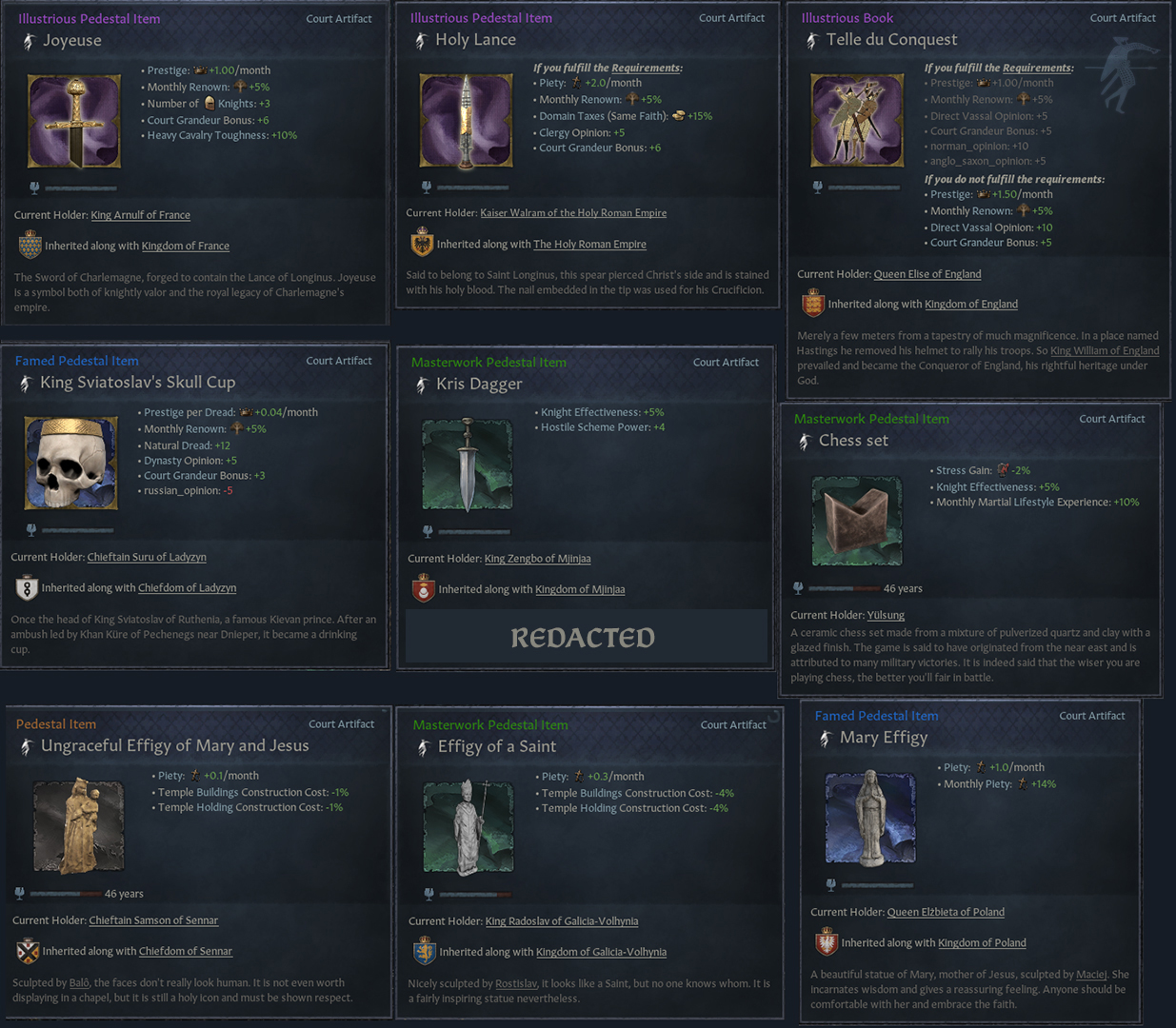
Task: Click the Kingdom of Mjinjaa shield icon
Action: click(x=424, y=588)
